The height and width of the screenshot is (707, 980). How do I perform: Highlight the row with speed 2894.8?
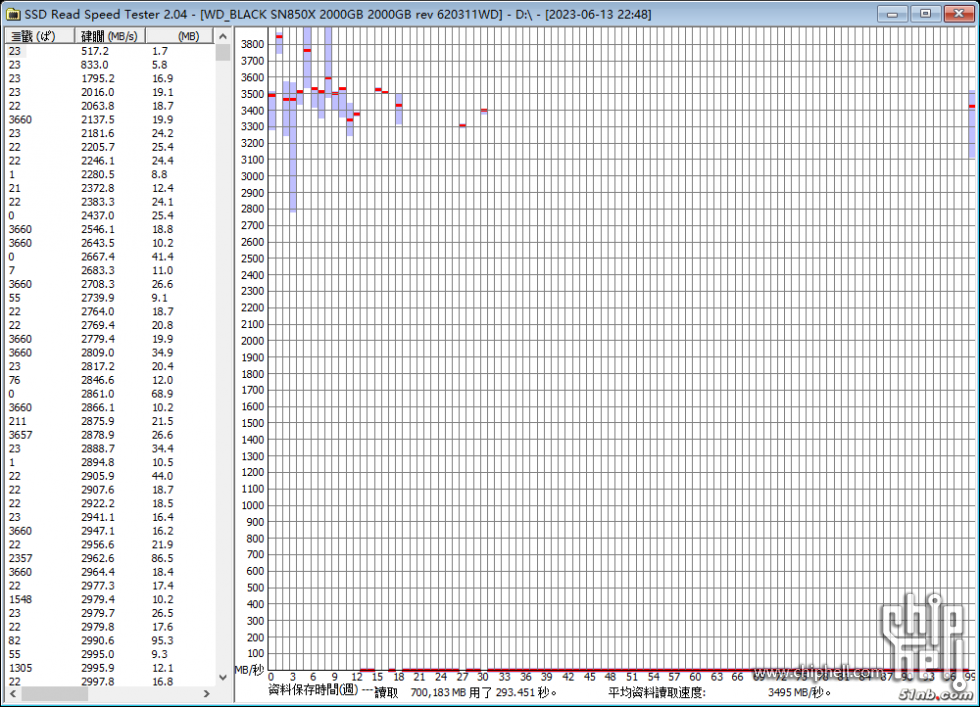tap(110, 463)
